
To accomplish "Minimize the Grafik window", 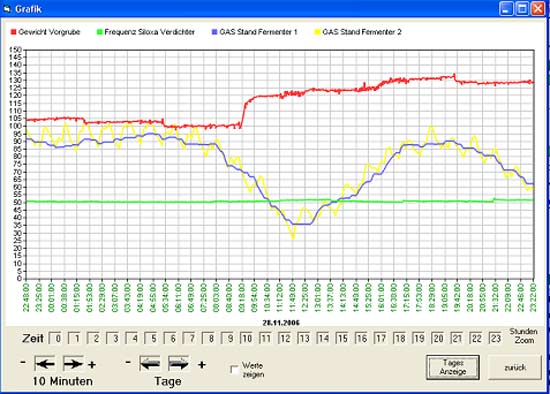I will [x=506, y=9].
